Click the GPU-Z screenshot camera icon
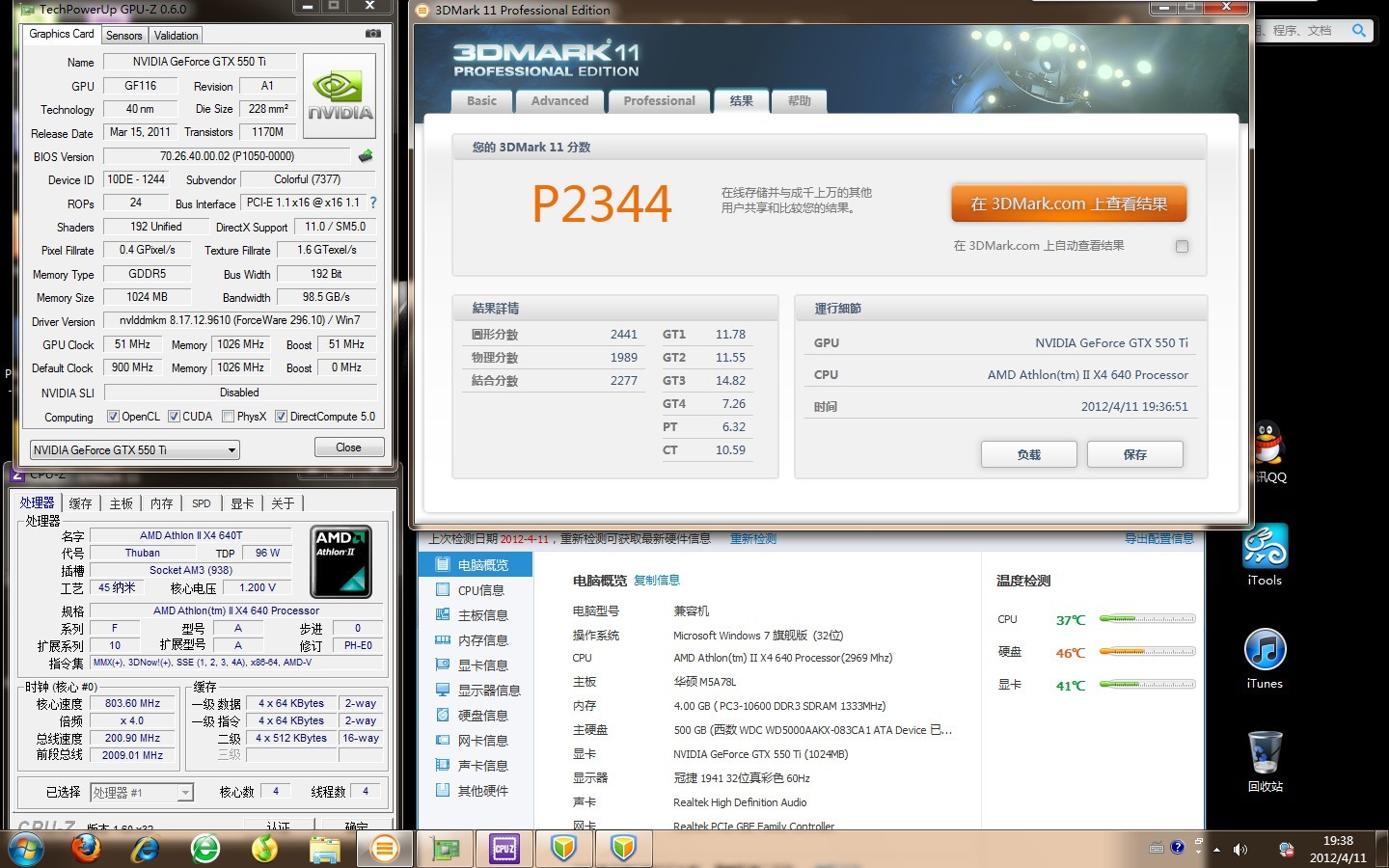1389x868 pixels. [372, 34]
